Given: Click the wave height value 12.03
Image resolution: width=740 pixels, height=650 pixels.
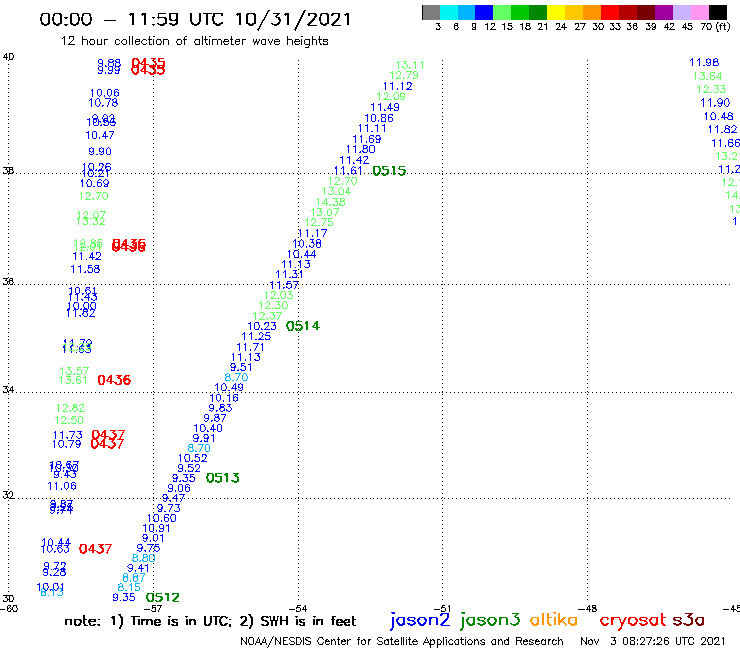Looking at the screenshot, I should point(278,295).
